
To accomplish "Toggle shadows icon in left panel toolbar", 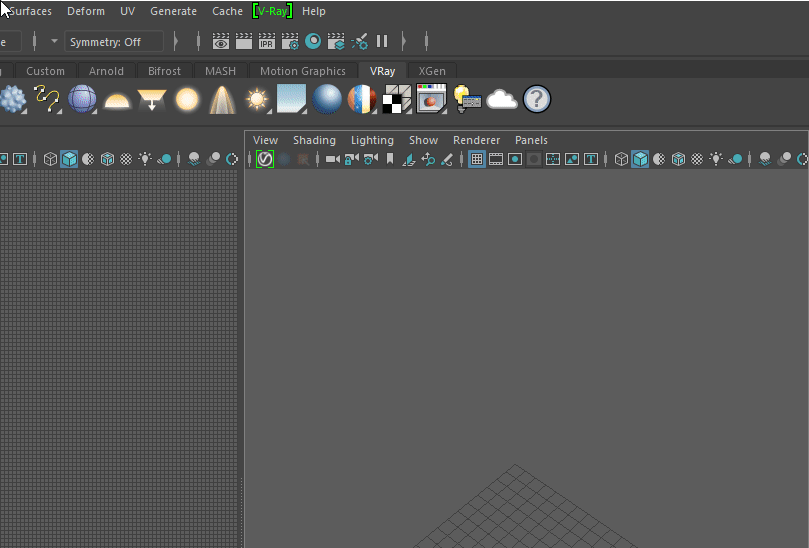I will (164, 159).
